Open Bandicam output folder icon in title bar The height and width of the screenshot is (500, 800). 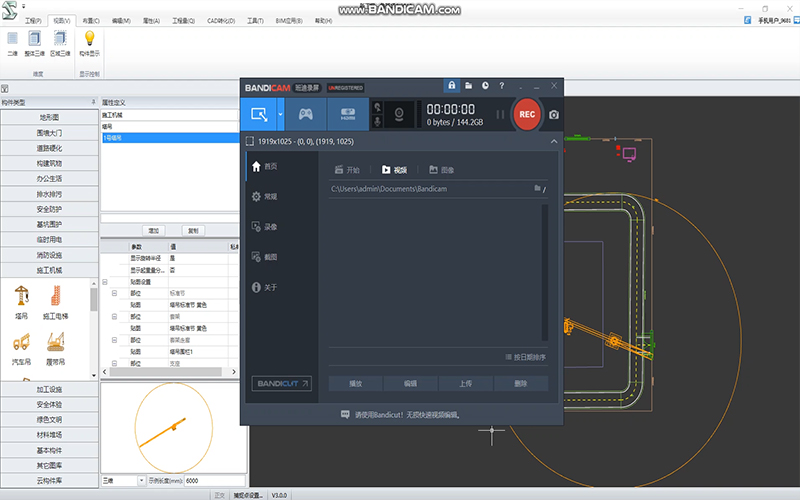click(x=468, y=86)
